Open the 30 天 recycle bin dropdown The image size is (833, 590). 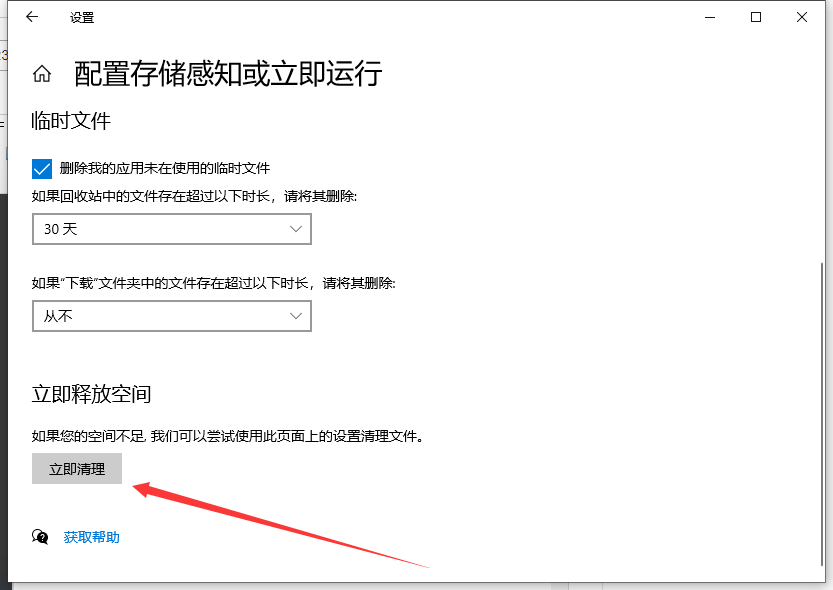coord(171,229)
